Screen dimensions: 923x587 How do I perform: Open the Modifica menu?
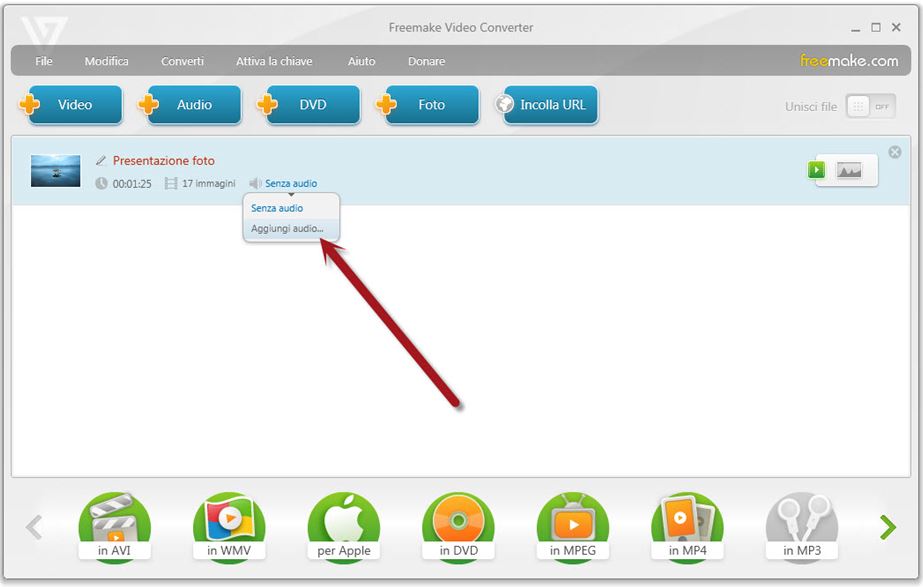[107, 61]
